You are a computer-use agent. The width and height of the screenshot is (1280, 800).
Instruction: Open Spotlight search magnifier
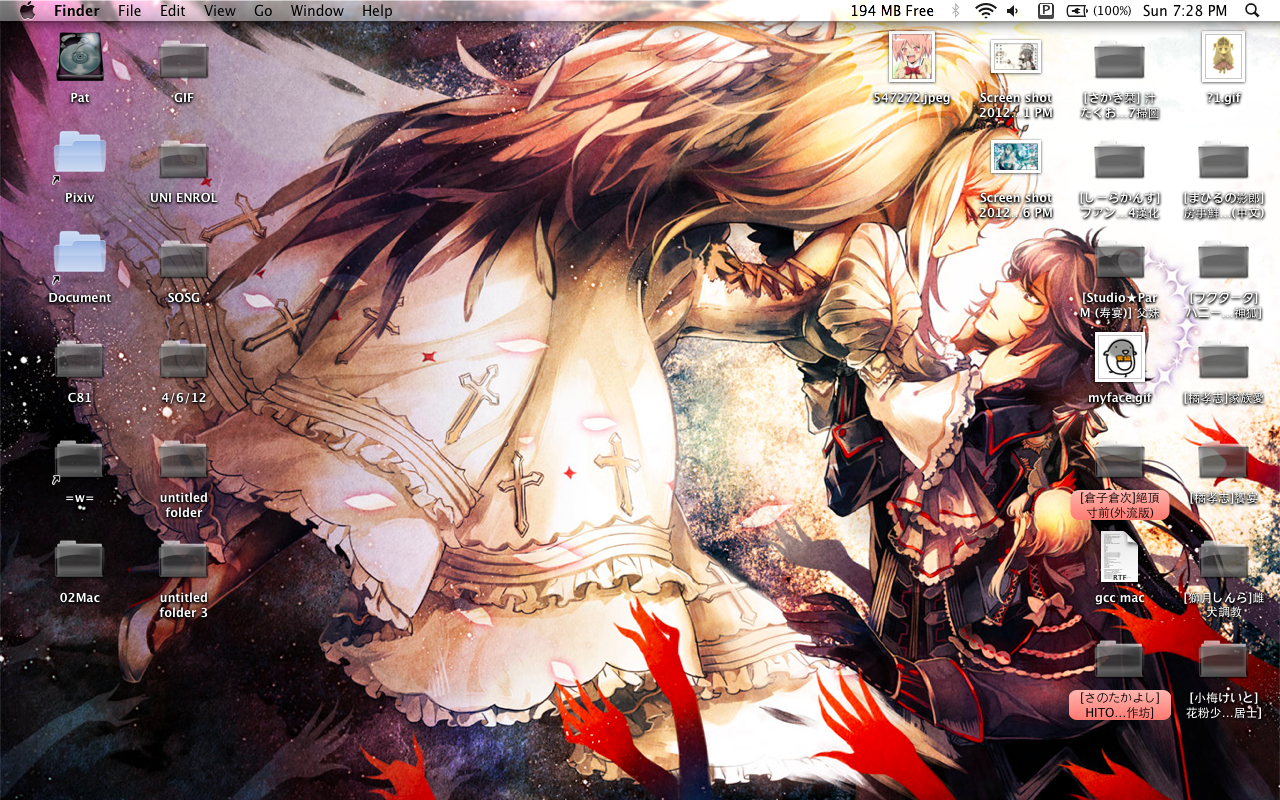click(1252, 11)
